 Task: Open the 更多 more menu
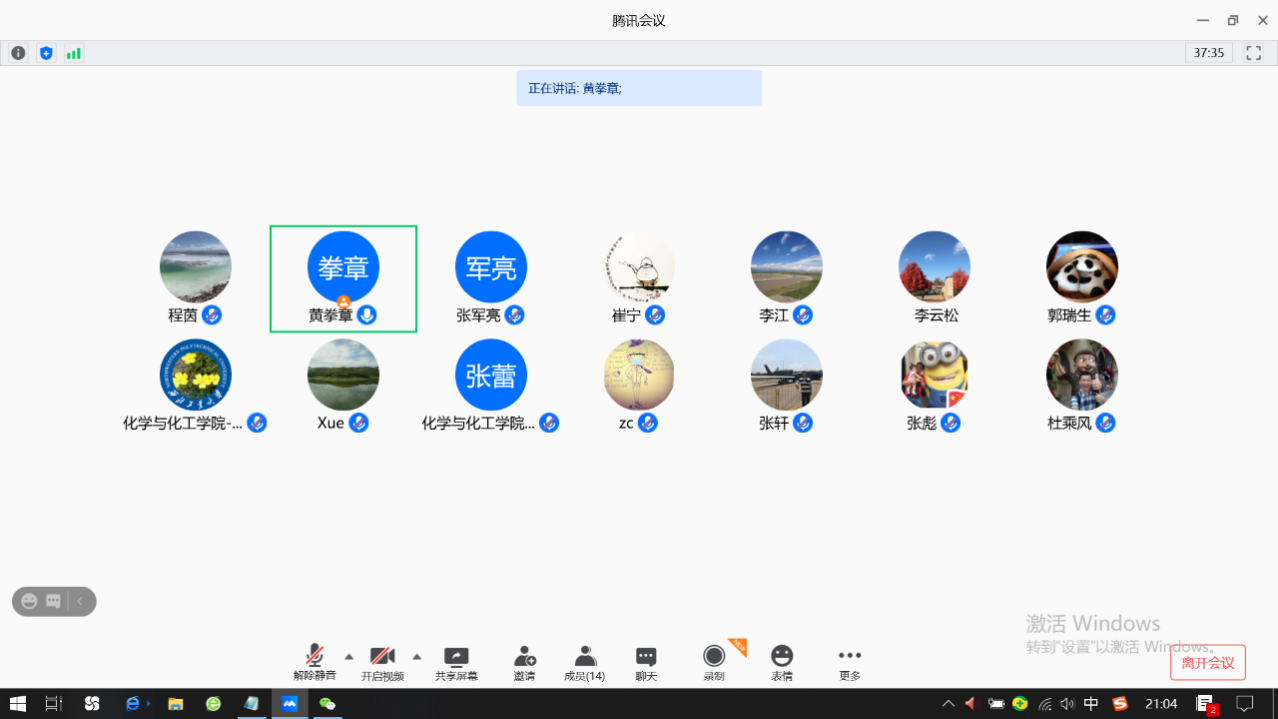[x=850, y=662]
